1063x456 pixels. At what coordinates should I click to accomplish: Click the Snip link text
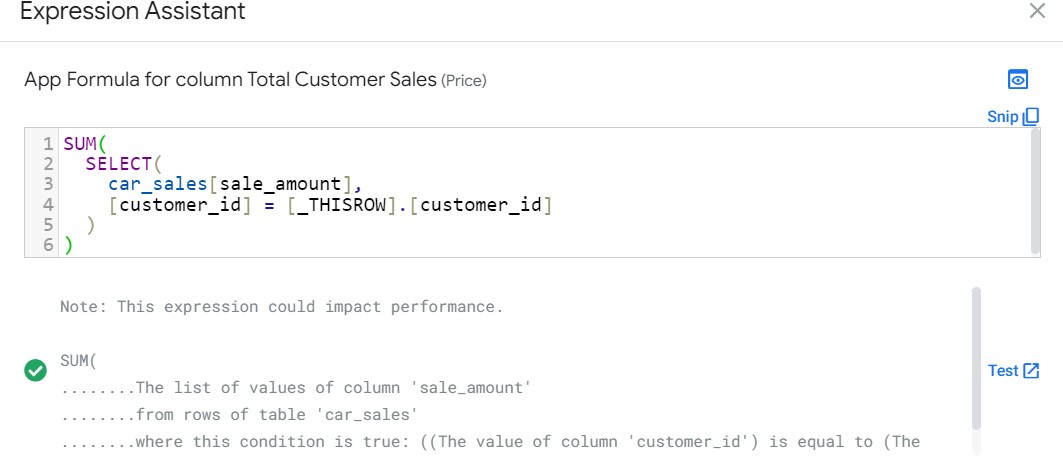(x=1002, y=116)
